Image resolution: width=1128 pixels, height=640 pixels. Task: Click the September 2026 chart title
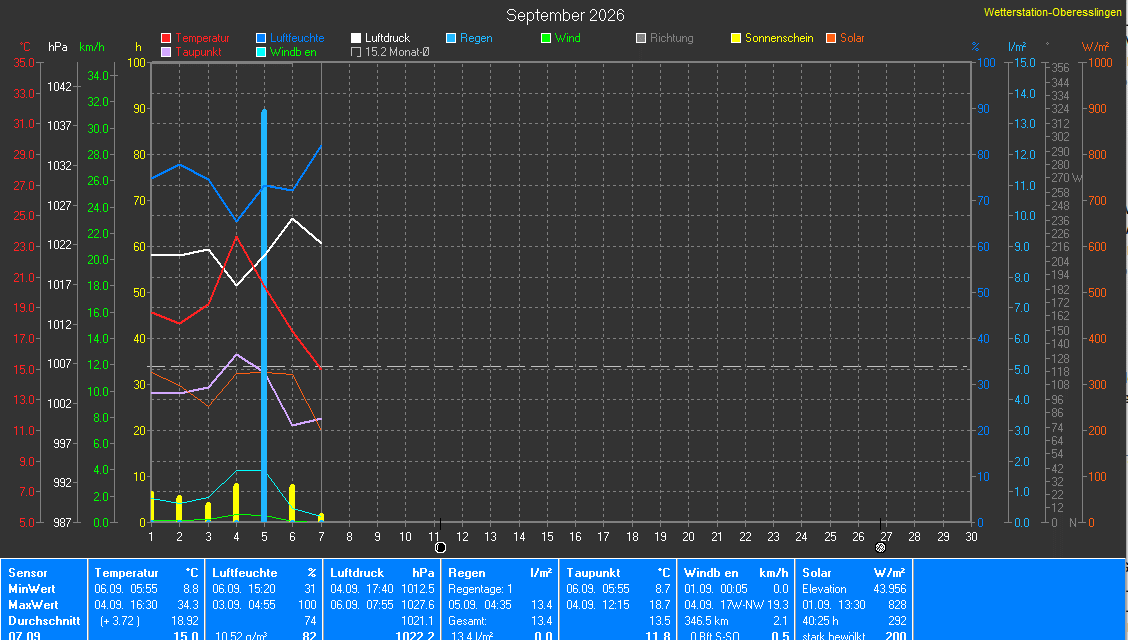point(565,15)
